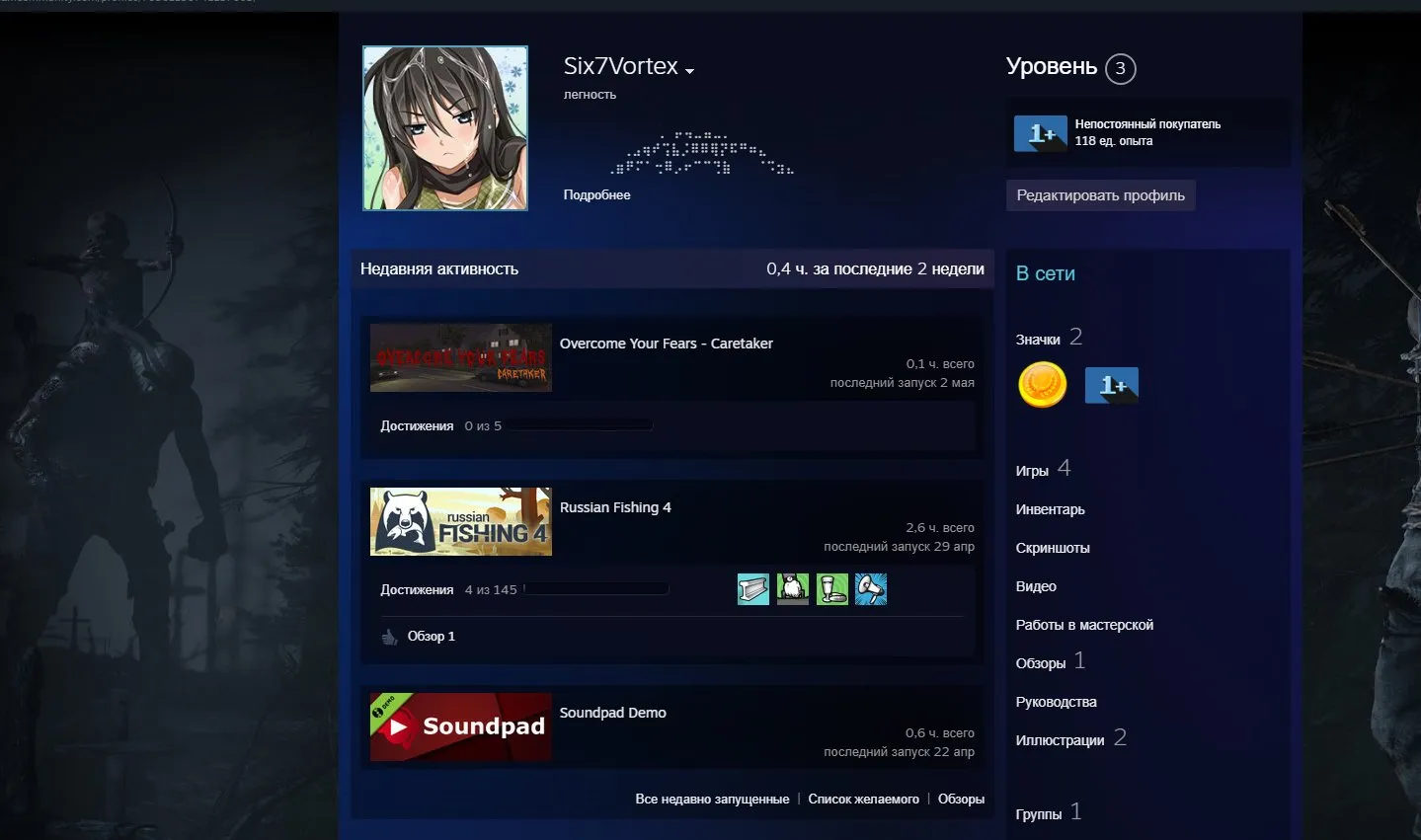
Task: Open Обзоры in the right sidebar
Action: coord(1041,663)
